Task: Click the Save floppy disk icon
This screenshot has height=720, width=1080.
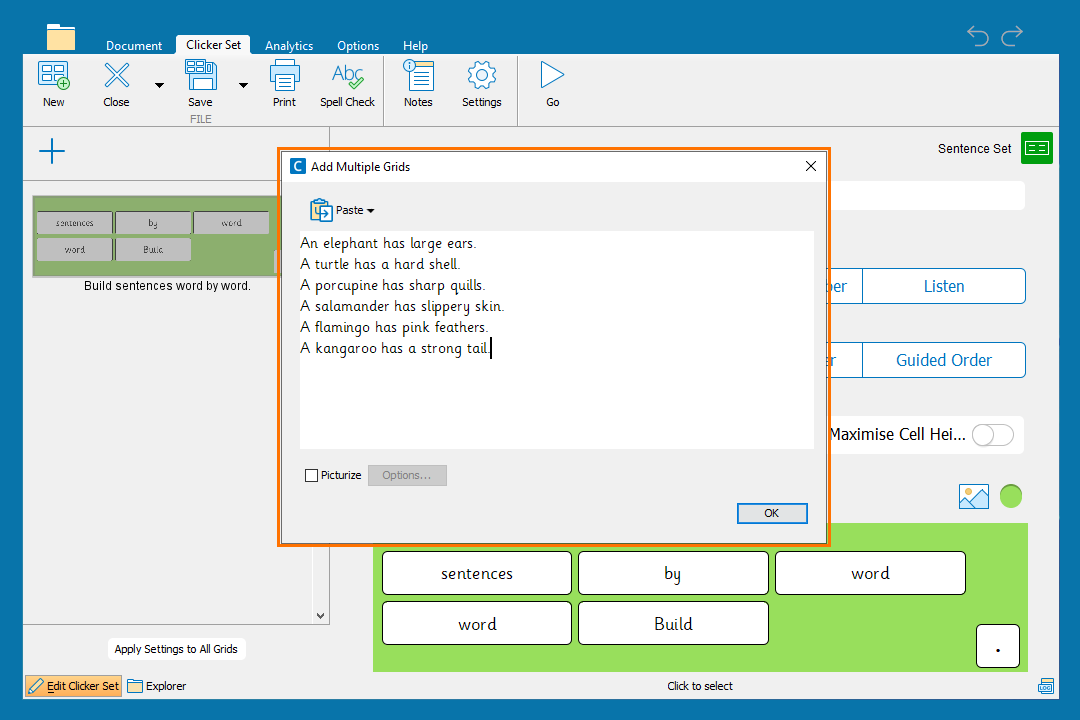Action: 200,77
